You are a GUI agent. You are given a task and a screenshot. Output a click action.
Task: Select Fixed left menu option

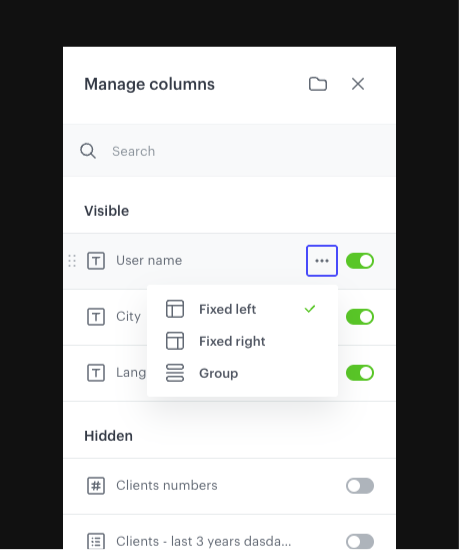click(242, 309)
